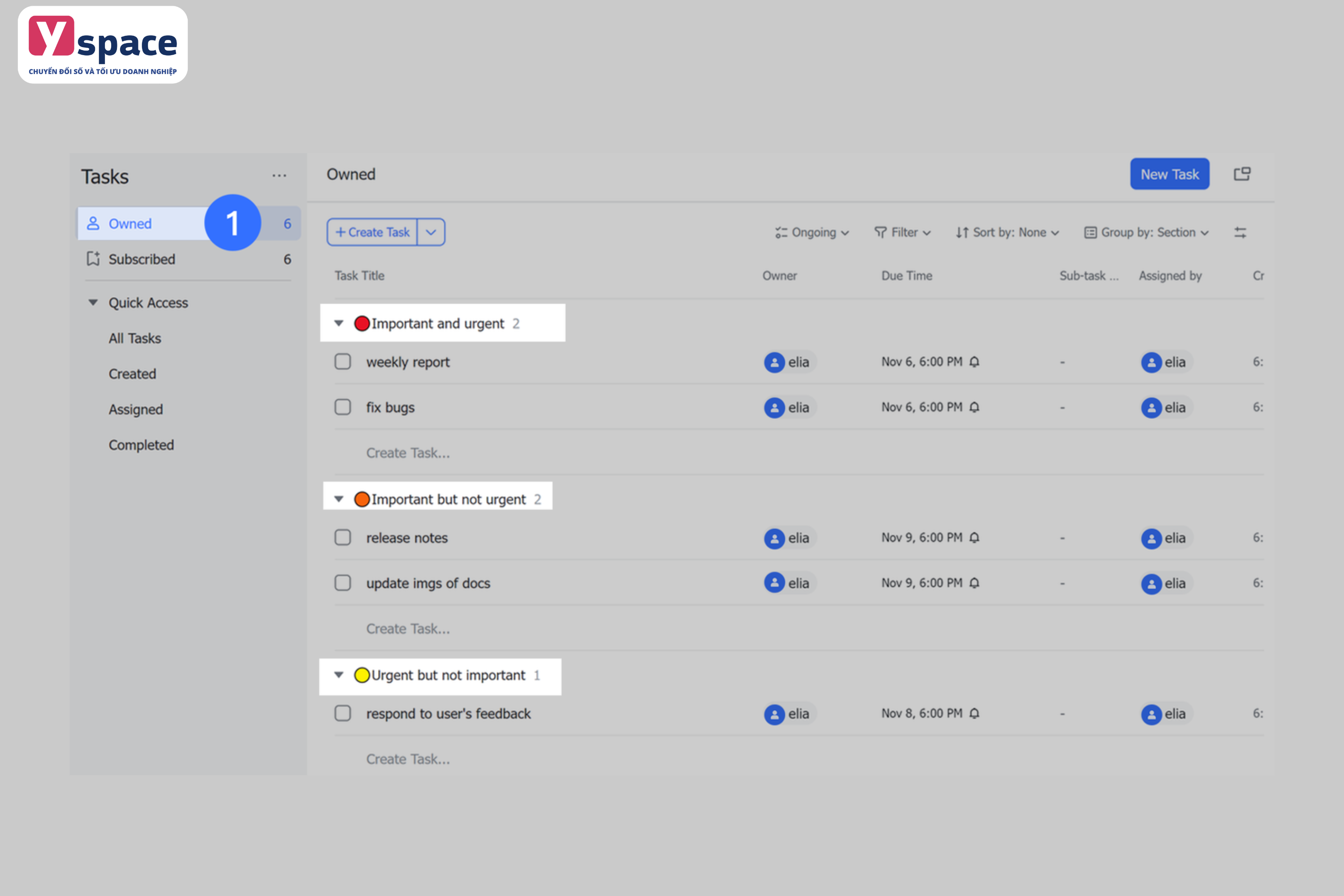Collapse the Quick Access group
The image size is (1344, 896).
click(93, 302)
